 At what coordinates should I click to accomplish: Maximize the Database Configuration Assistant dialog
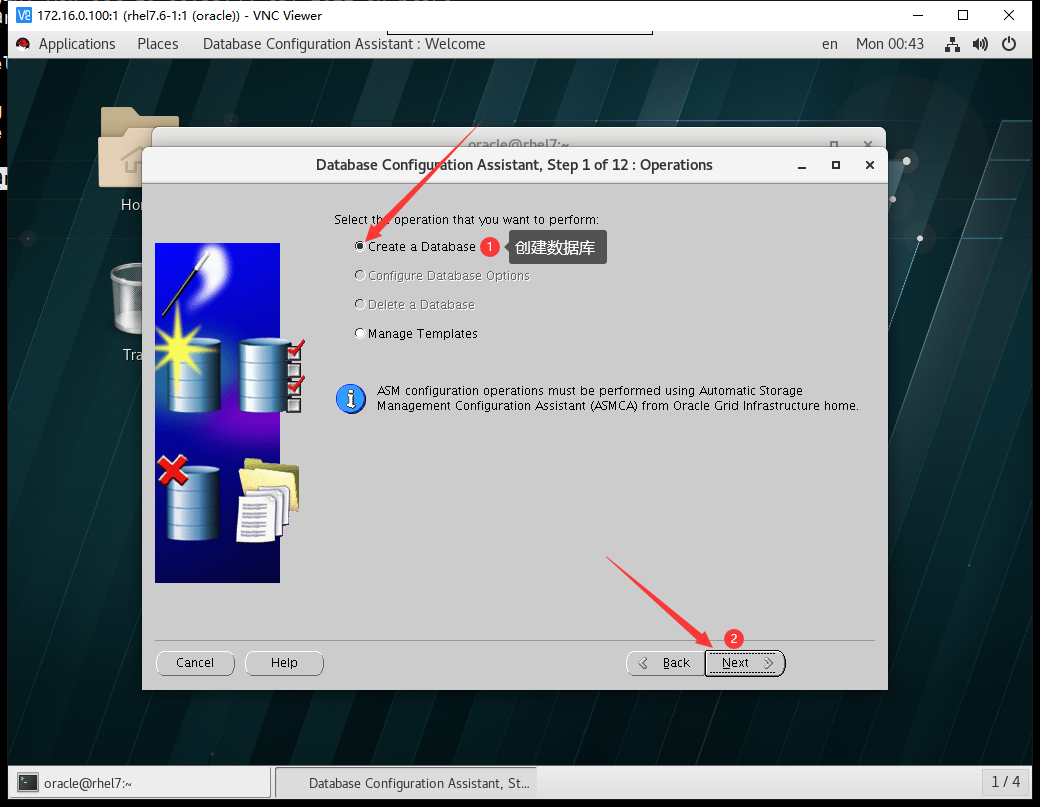pyautogui.click(x=836, y=165)
